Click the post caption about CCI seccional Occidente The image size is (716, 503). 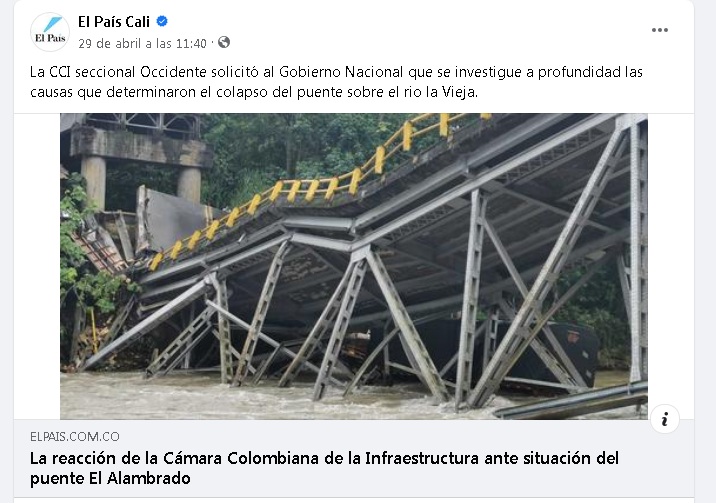(x=337, y=82)
